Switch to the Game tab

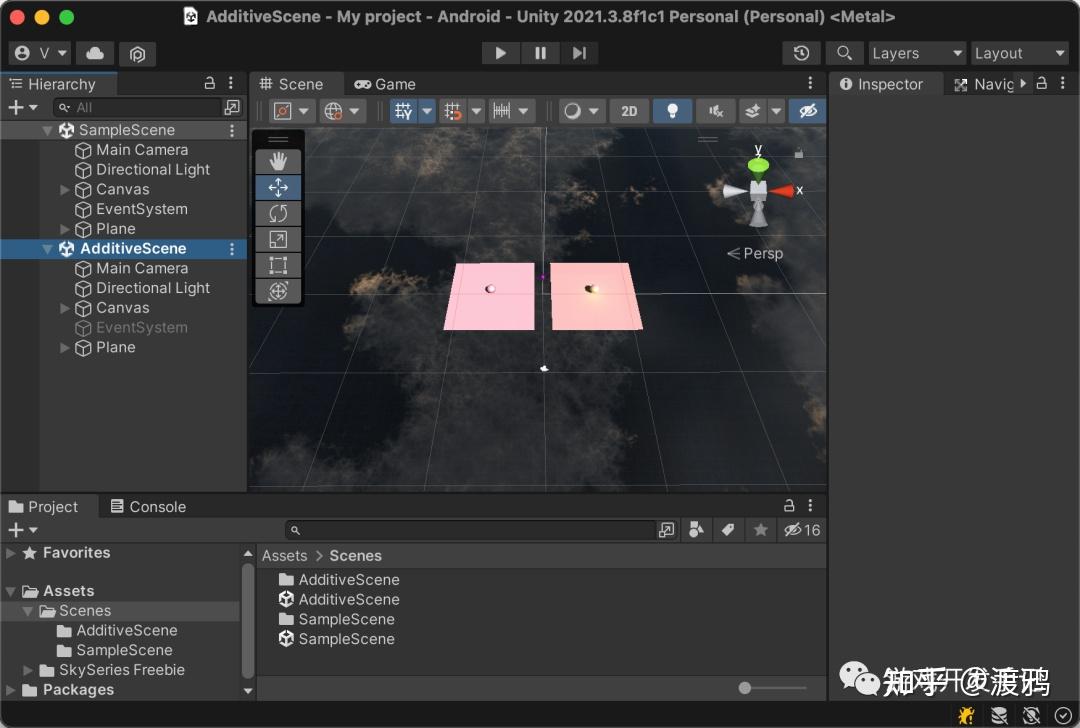(384, 83)
